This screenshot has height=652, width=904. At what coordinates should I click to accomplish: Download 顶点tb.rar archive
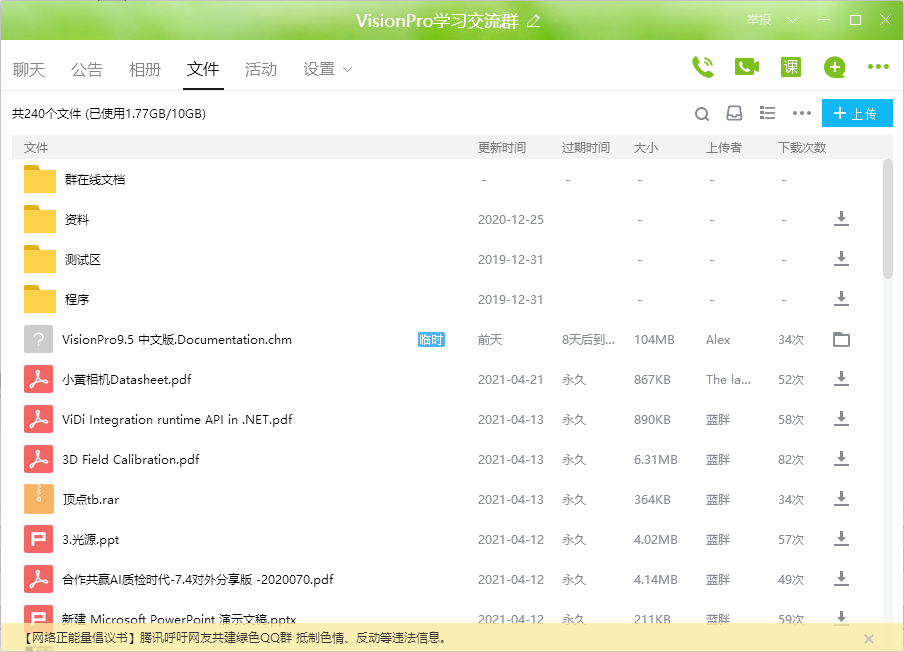841,499
